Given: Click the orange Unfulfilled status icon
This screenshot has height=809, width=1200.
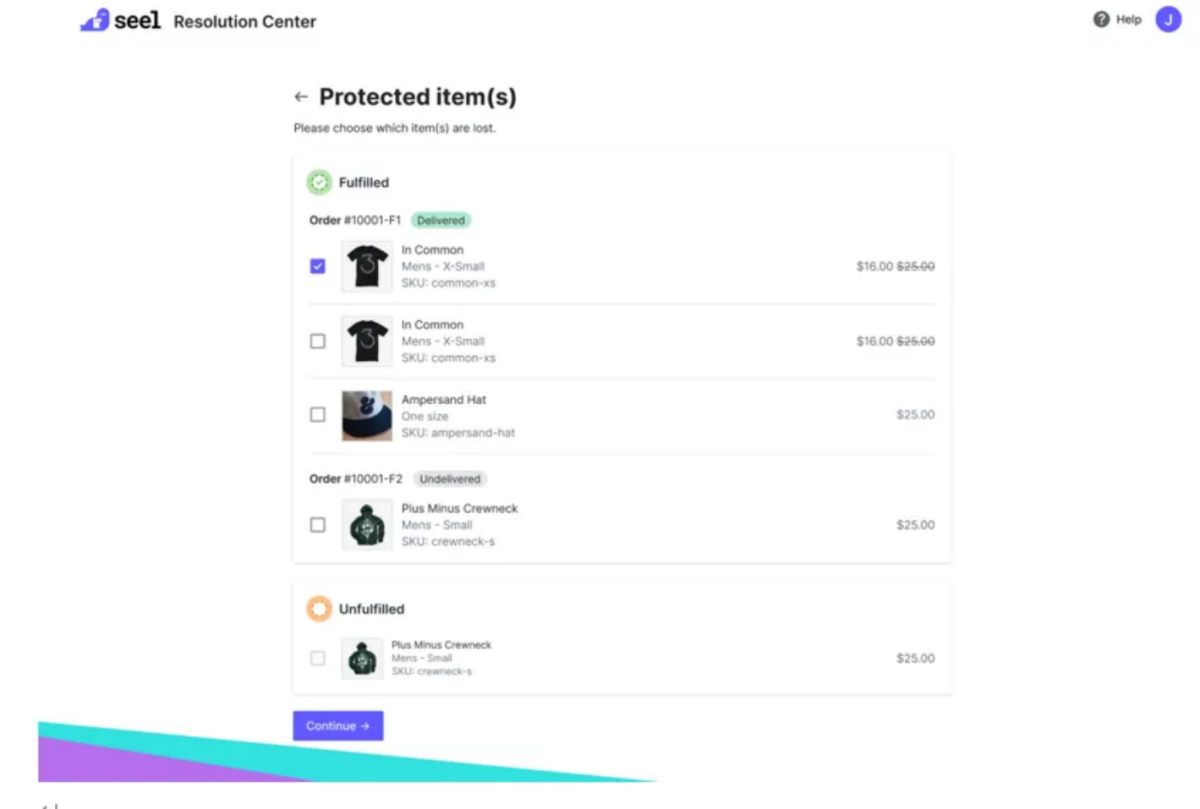Looking at the screenshot, I should [x=318, y=609].
